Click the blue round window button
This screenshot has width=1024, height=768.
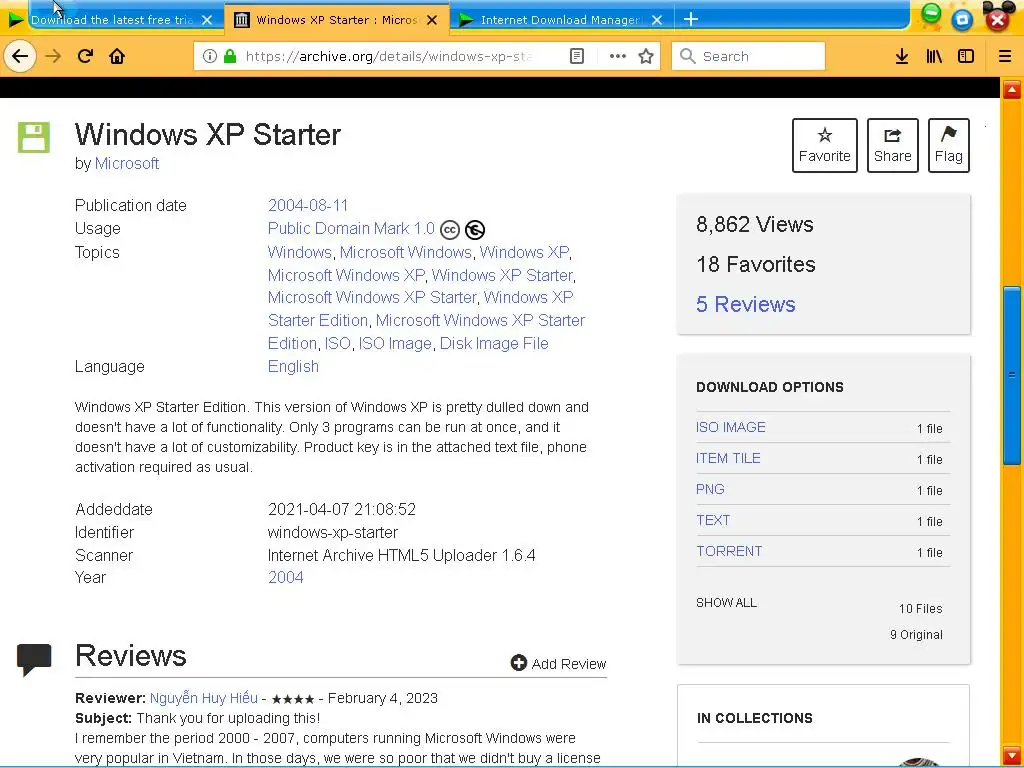tap(962, 20)
